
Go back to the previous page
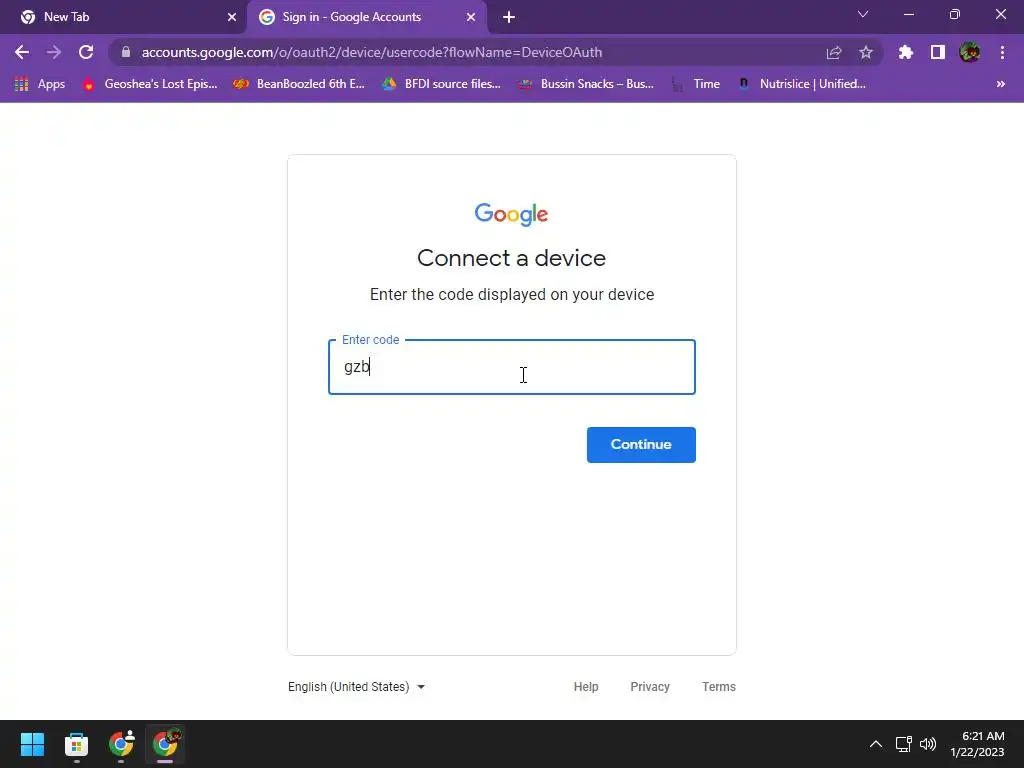click(22, 52)
